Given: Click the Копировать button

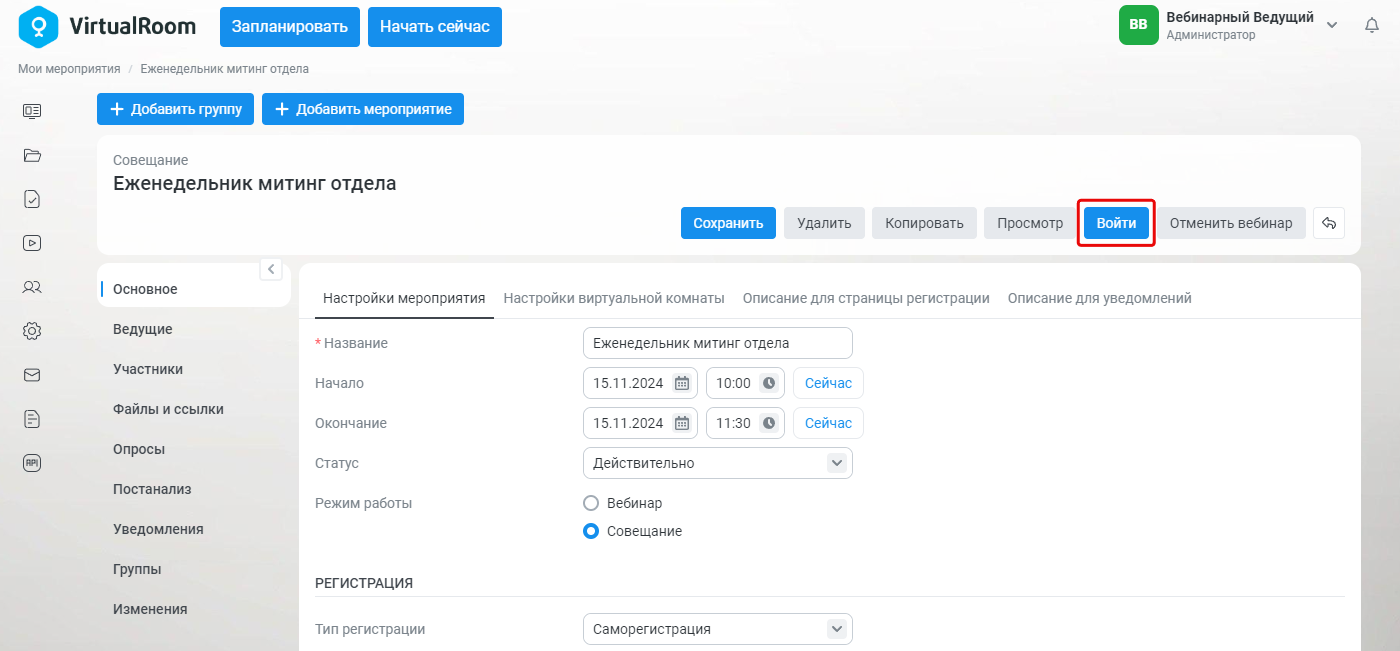Looking at the screenshot, I should coord(924,223).
